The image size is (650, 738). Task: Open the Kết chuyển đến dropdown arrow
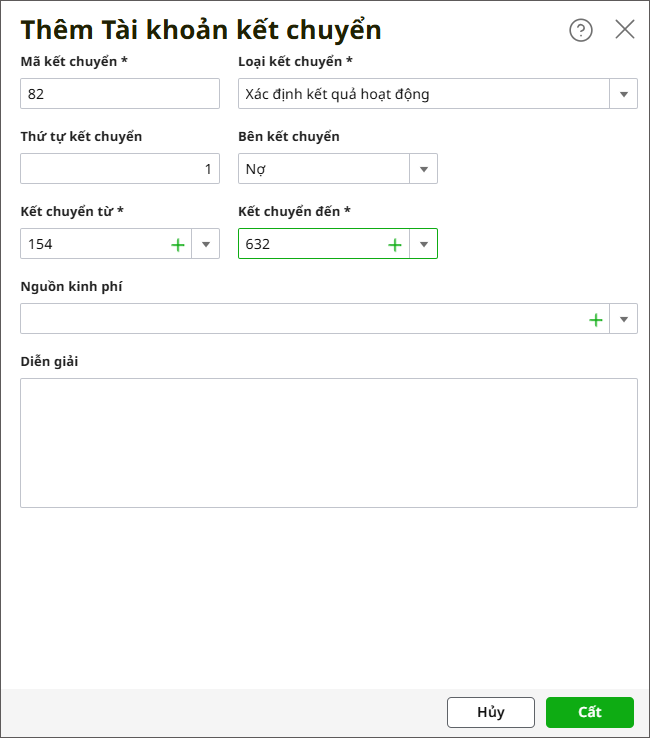click(x=424, y=244)
